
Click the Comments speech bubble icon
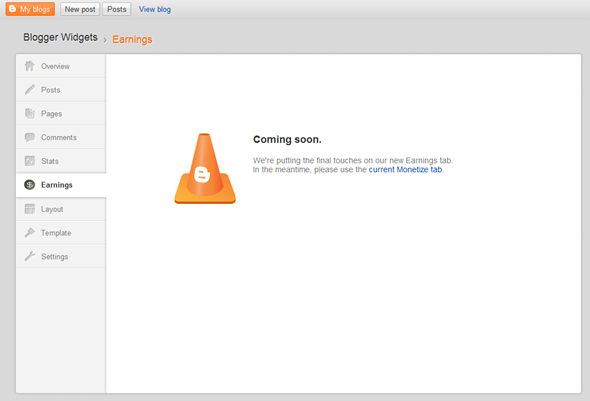[x=30, y=137]
